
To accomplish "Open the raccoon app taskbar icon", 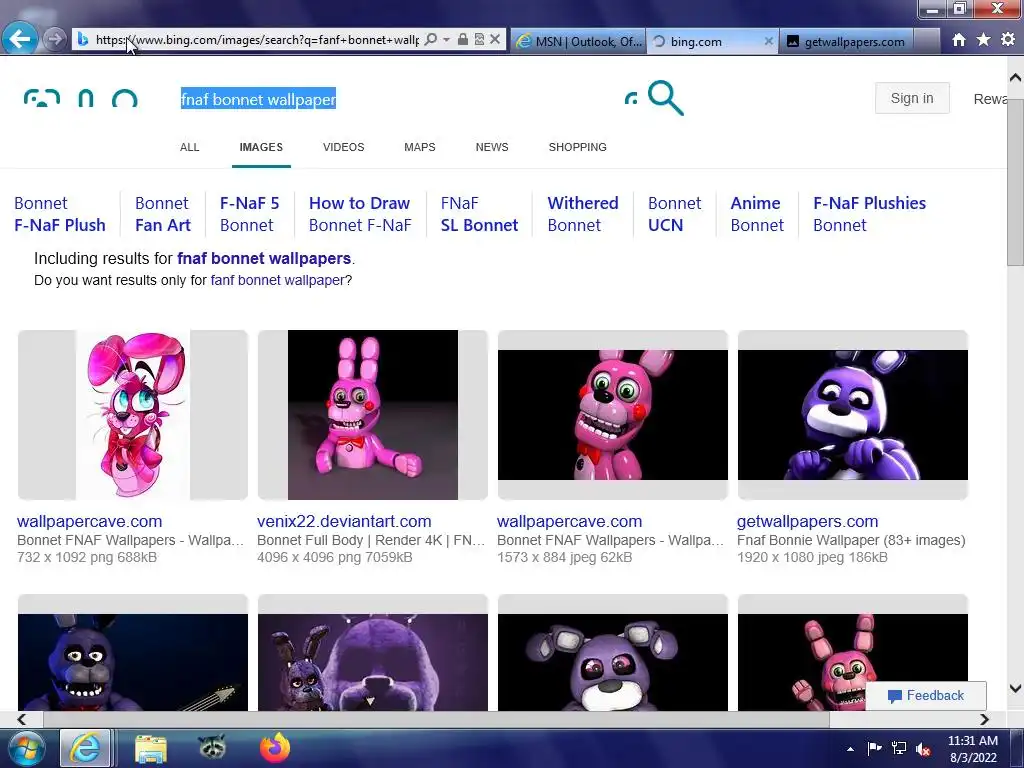I will tap(212, 747).
